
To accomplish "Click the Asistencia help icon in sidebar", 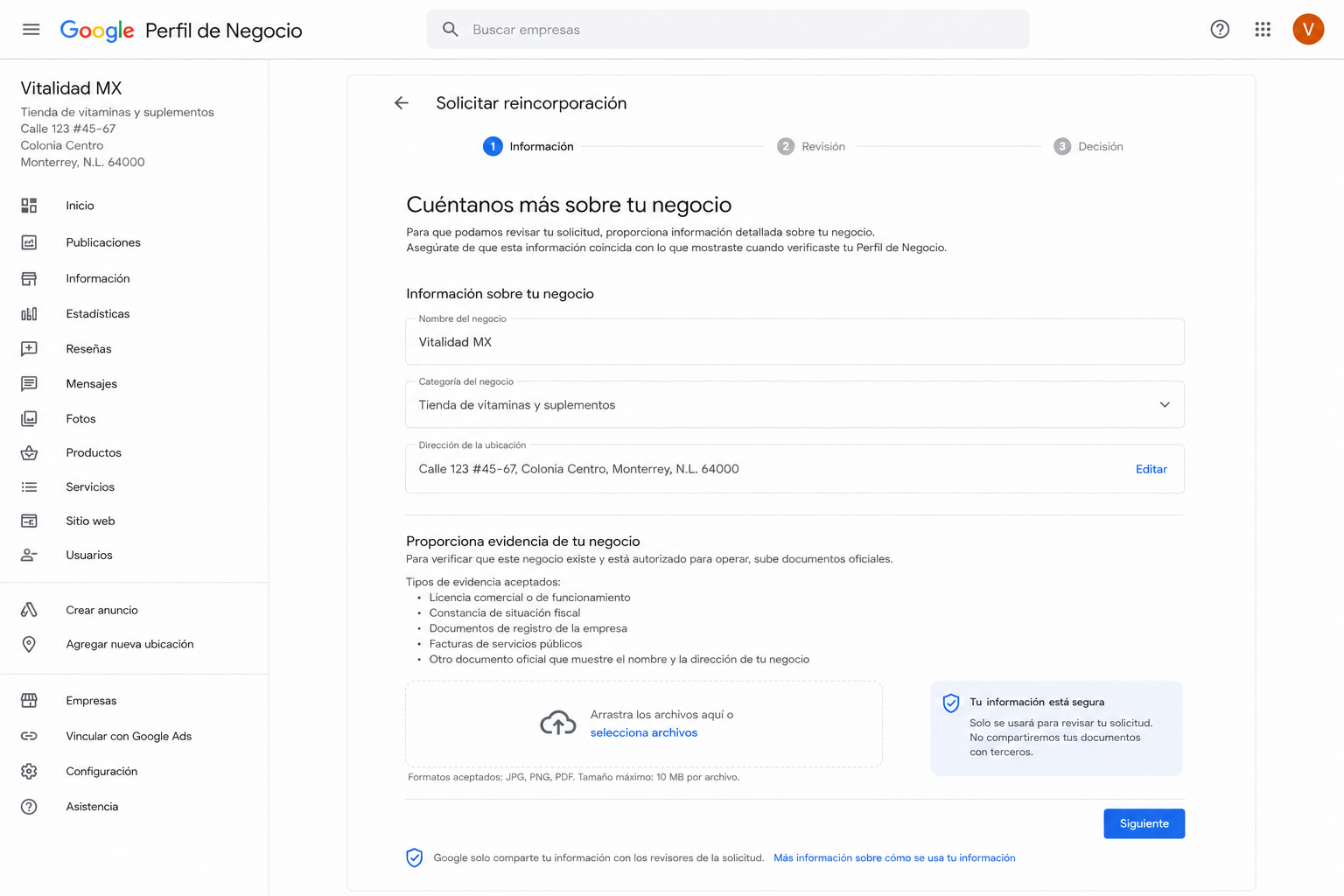I will (x=29, y=807).
